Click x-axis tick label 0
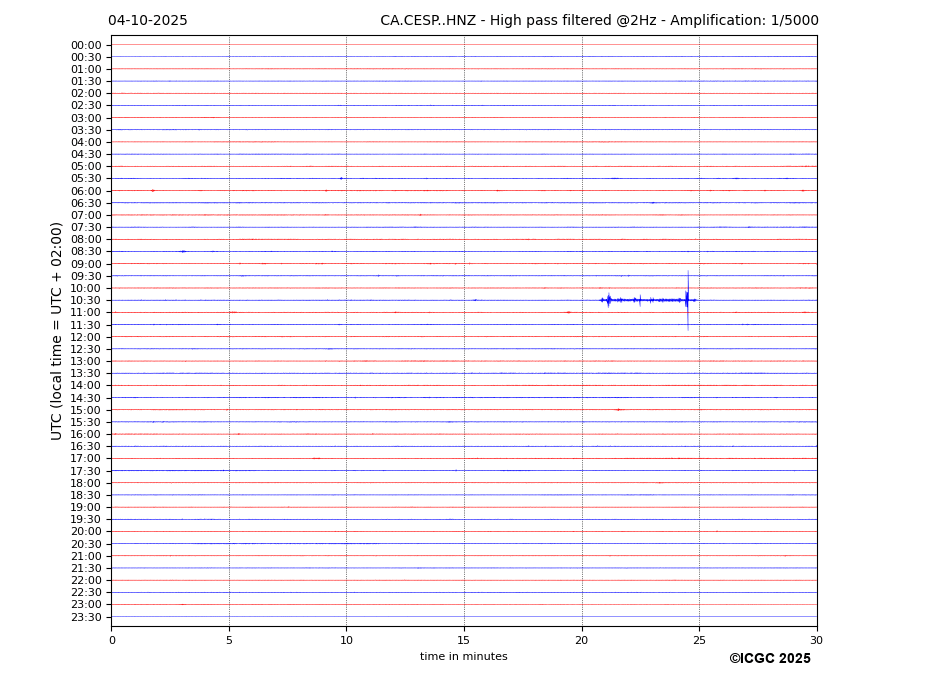The height and width of the screenshot is (696, 927). click(x=112, y=640)
